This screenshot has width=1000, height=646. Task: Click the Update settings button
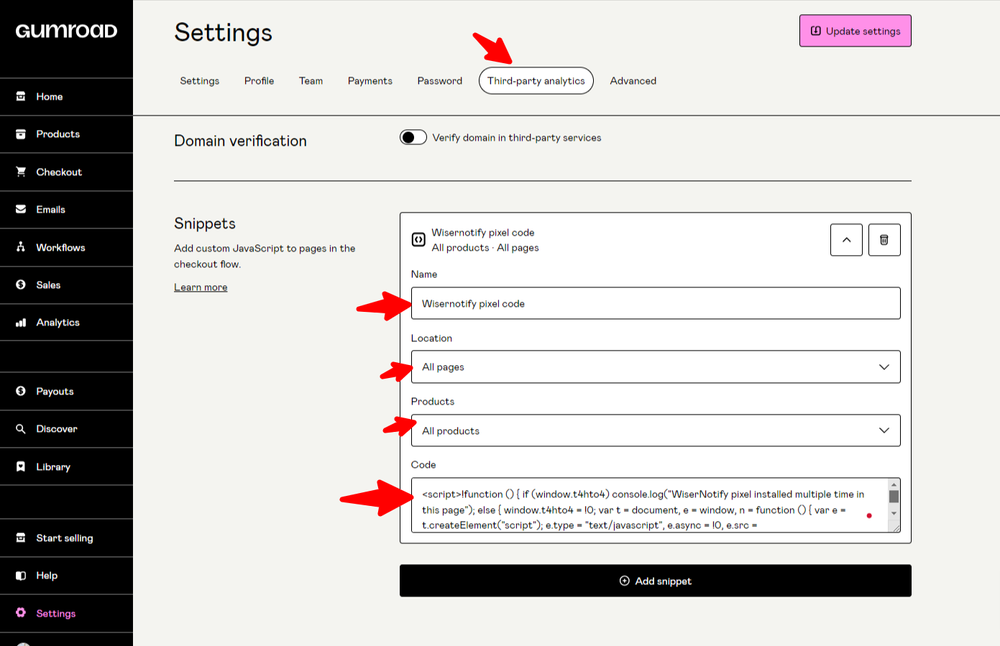[855, 31]
